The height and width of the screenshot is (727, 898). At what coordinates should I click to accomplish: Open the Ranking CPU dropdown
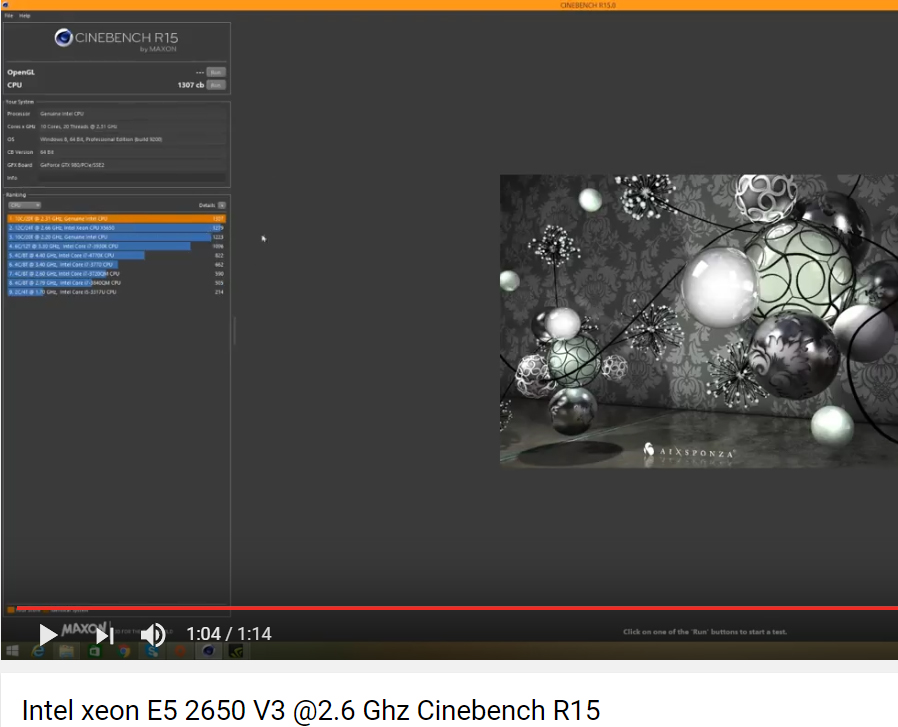24,205
